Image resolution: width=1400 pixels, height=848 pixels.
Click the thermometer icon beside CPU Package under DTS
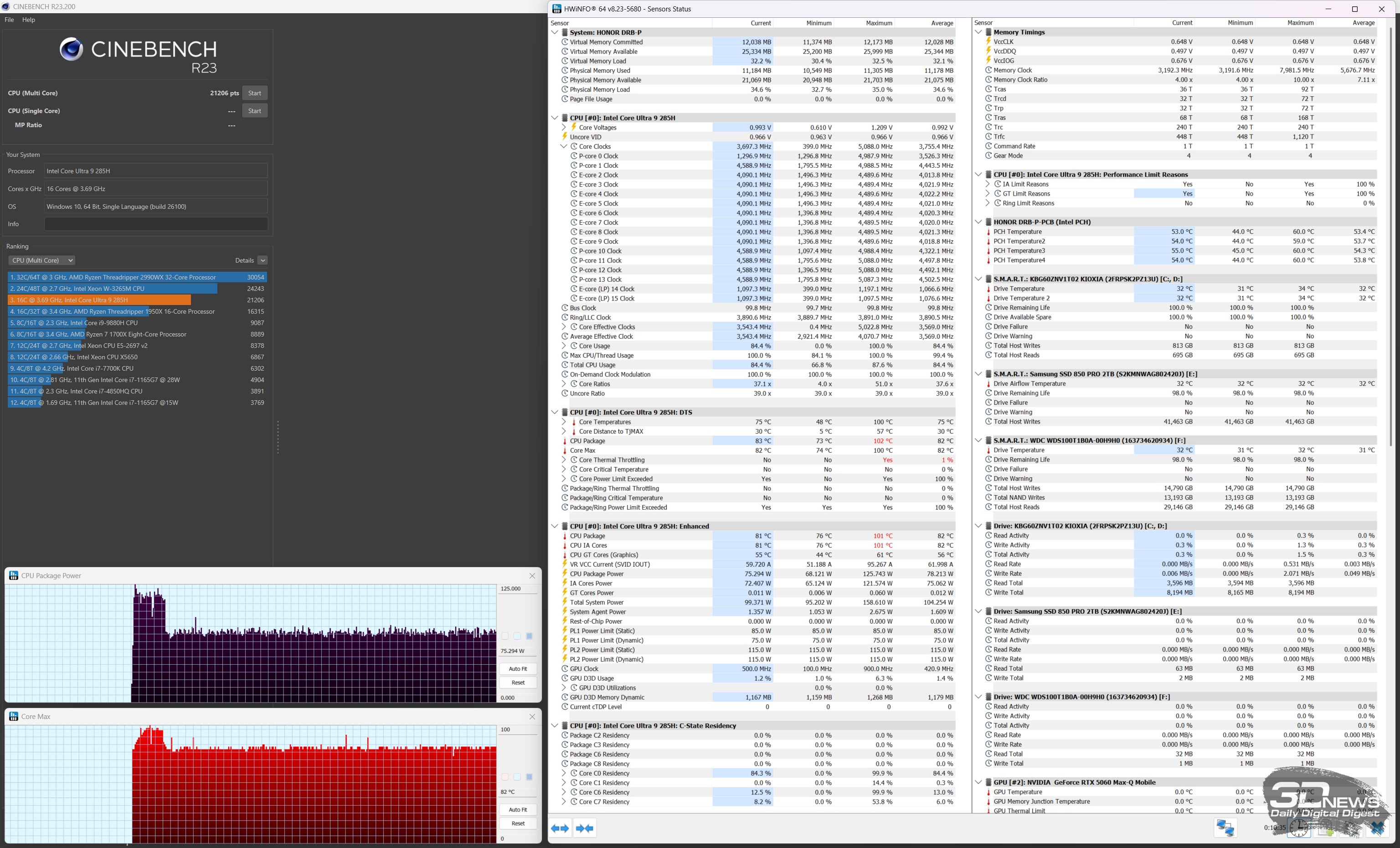click(x=565, y=441)
